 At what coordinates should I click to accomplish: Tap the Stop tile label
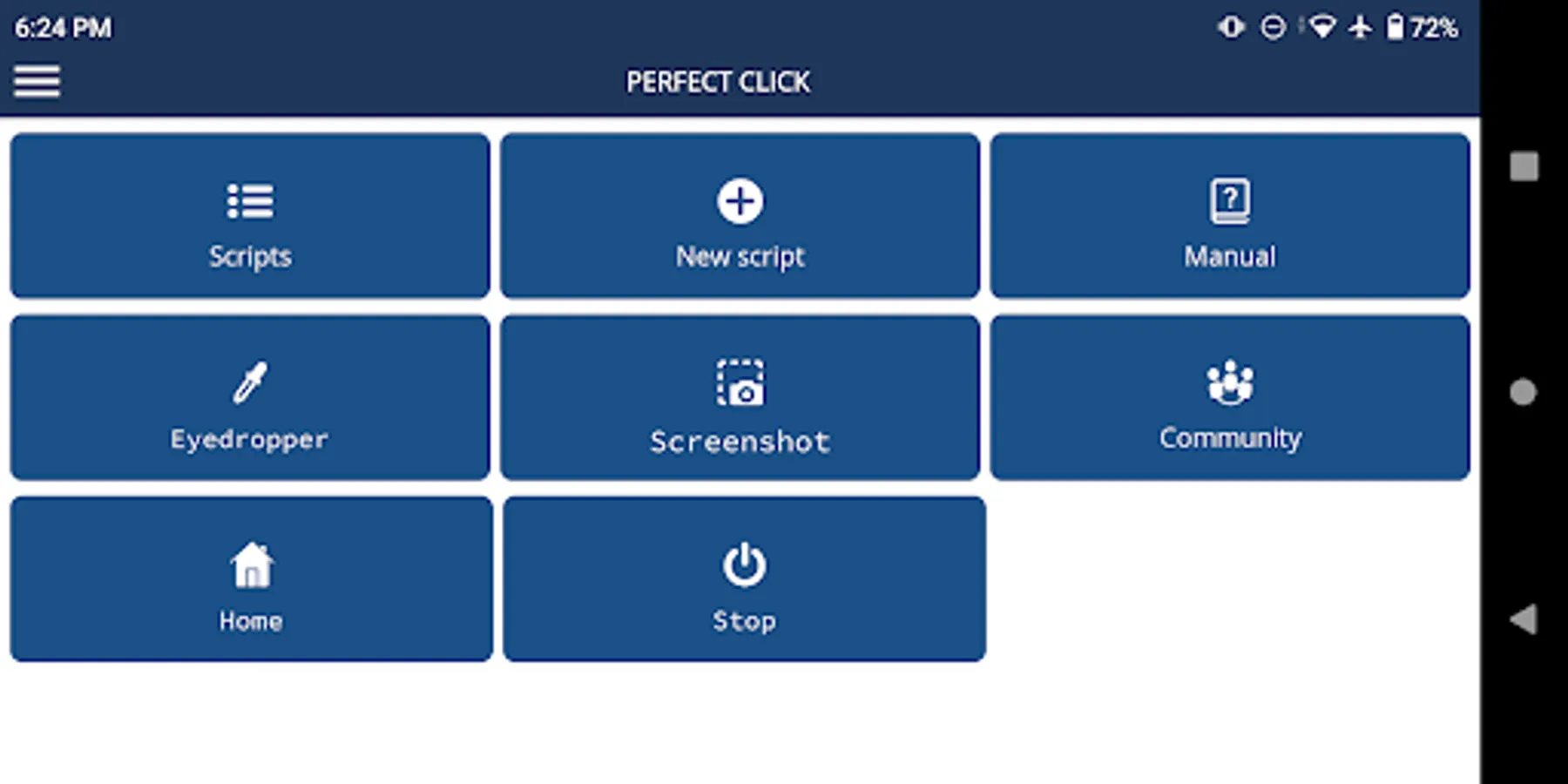point(745,621)
